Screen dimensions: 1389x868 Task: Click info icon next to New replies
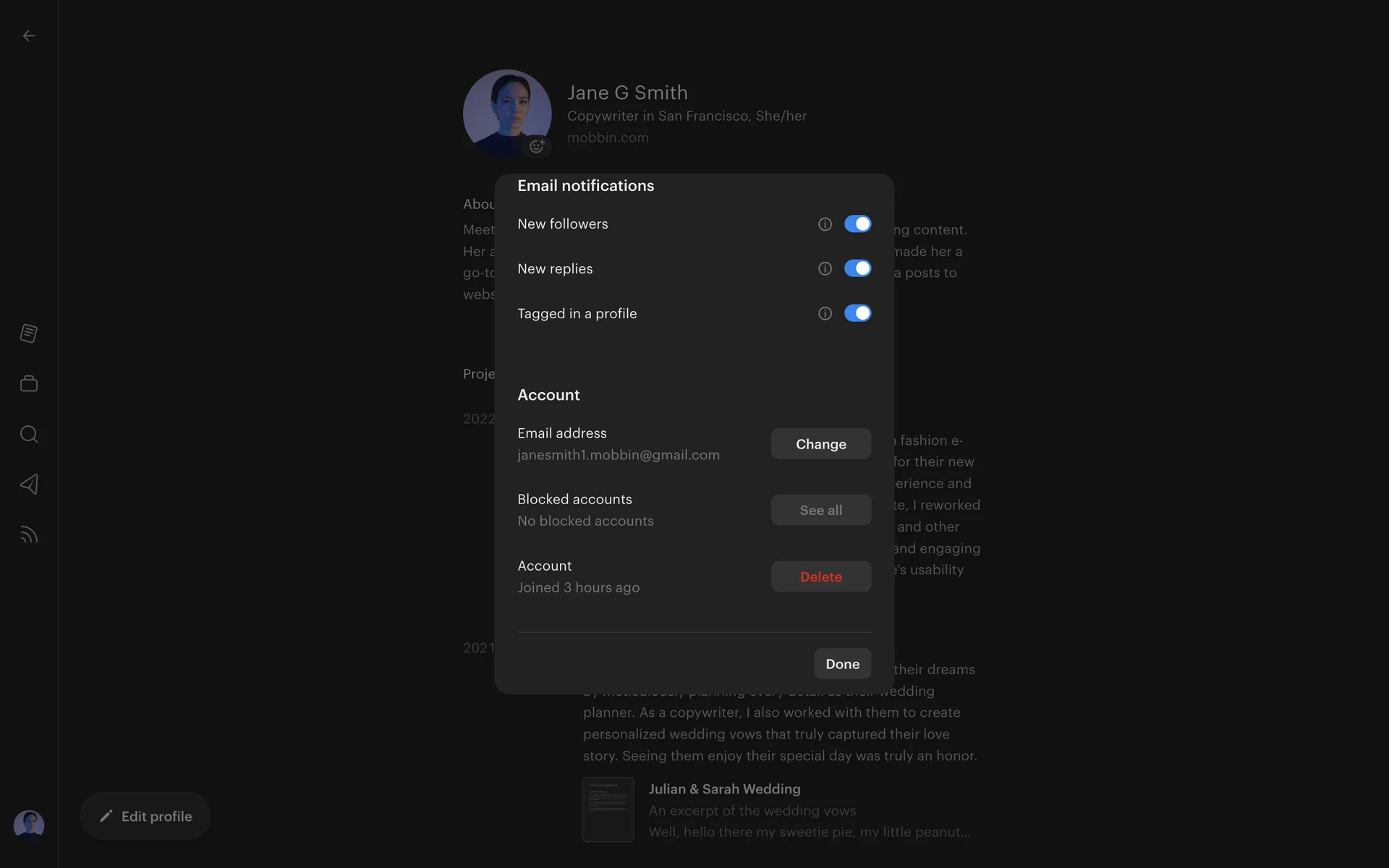pyautogui.click(x=825, y=269)
